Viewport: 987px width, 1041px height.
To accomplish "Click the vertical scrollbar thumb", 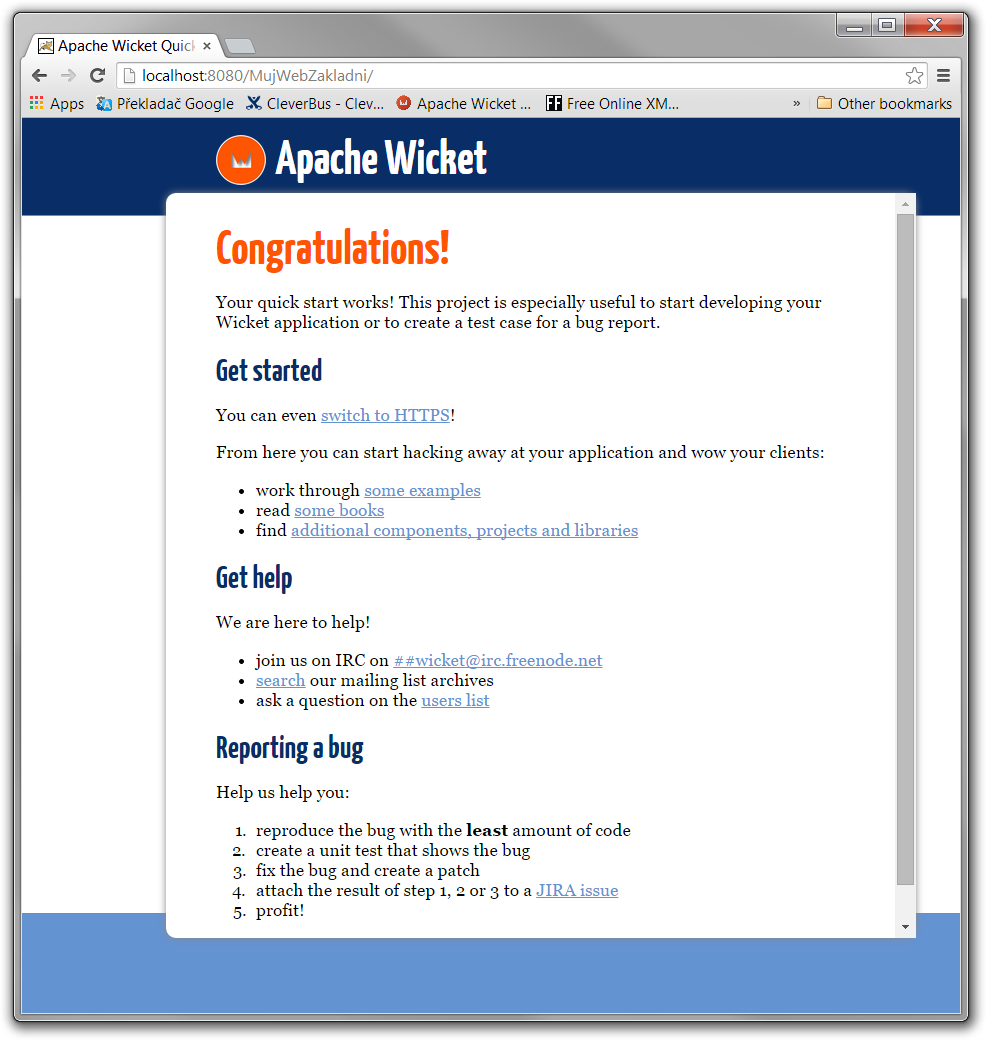I will pos(905,549).
